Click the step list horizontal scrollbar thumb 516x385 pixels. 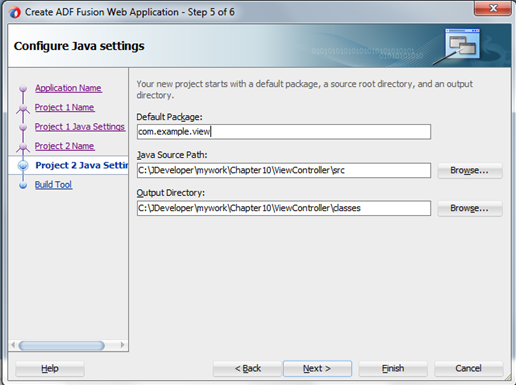62,345
